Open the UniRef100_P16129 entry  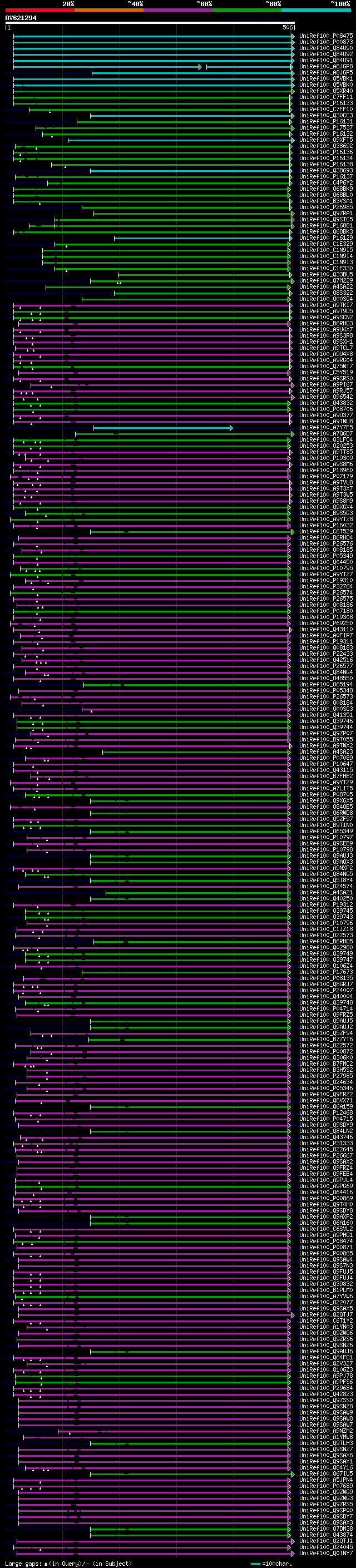point(326,238)
